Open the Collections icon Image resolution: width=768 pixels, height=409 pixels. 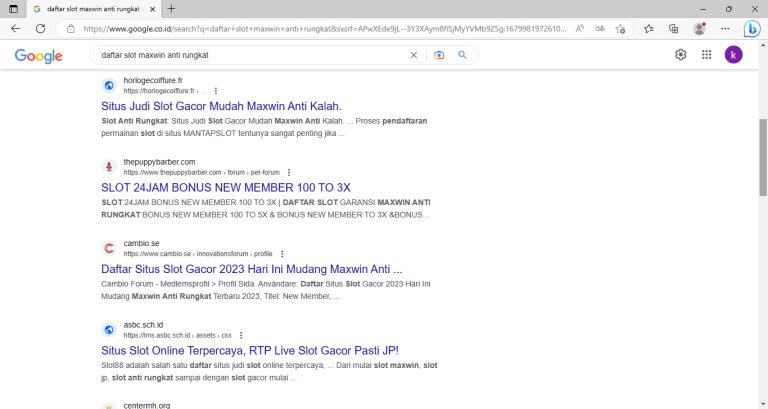click(674, 29)
